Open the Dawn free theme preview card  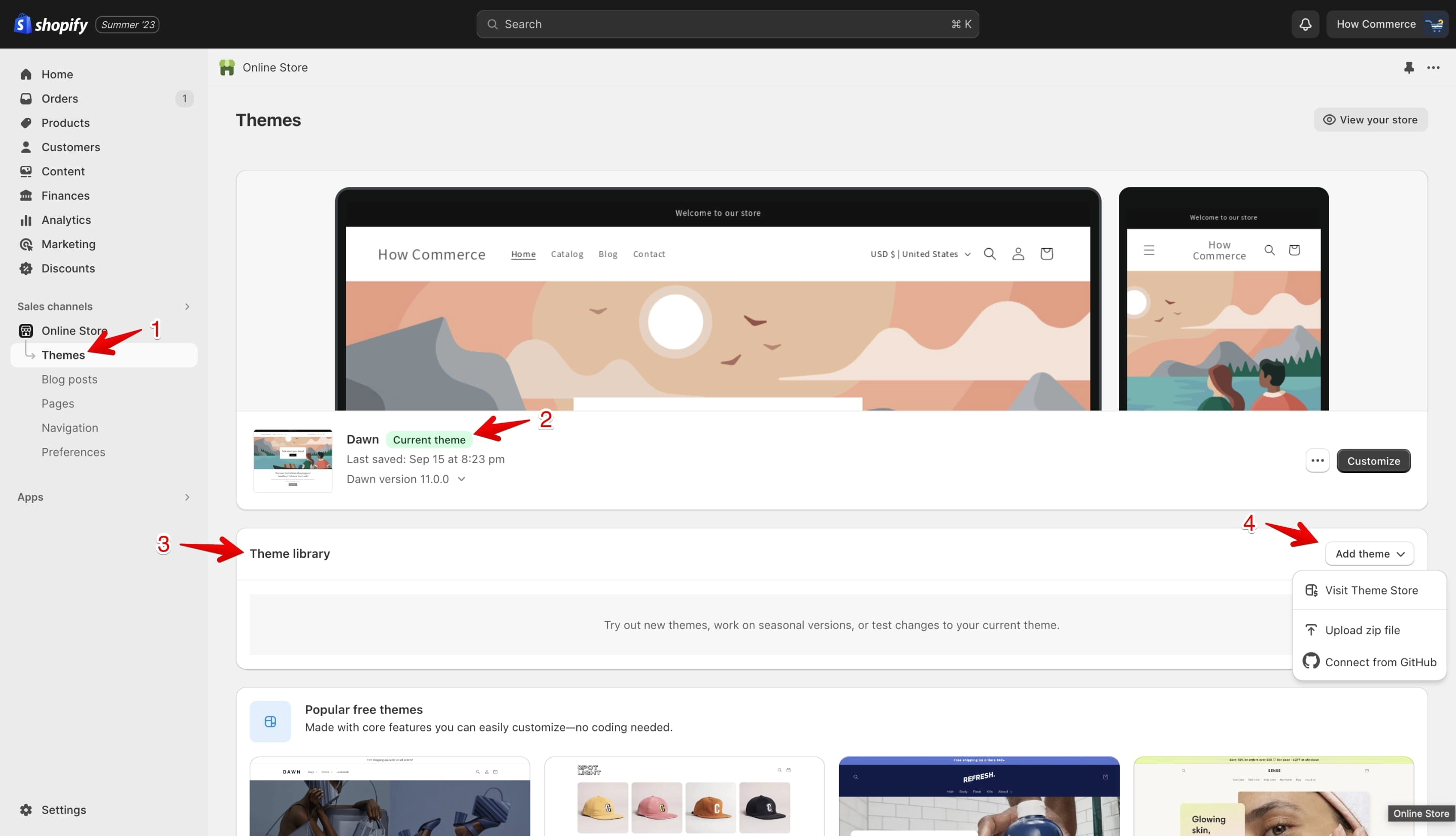(390, 797)
